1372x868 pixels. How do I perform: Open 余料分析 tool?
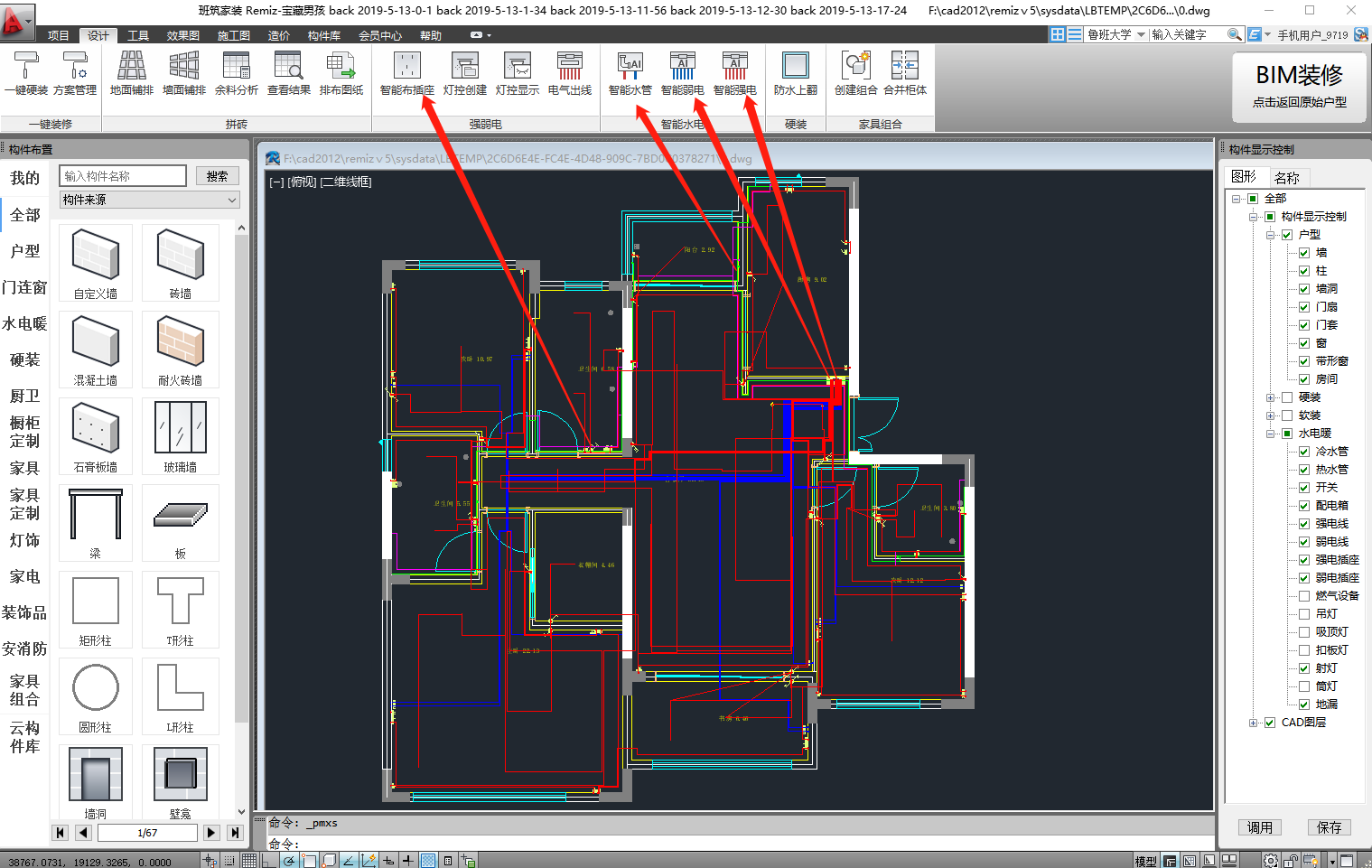coord(237,74)
